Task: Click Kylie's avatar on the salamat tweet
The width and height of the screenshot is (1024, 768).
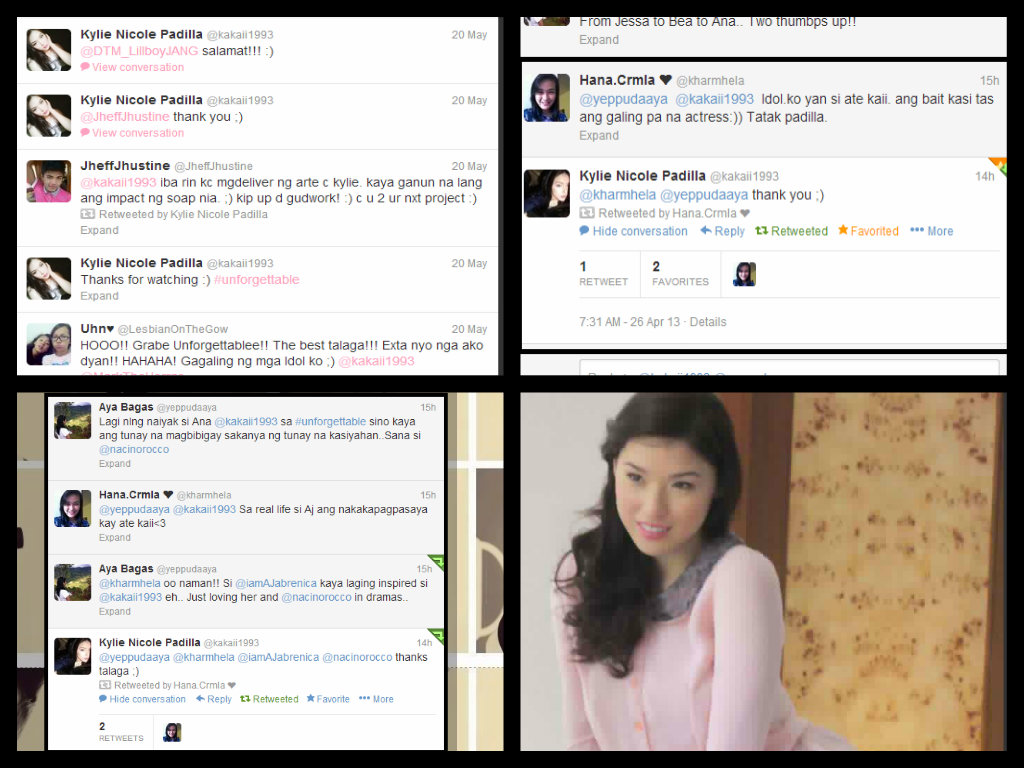Action: [49, 50]
